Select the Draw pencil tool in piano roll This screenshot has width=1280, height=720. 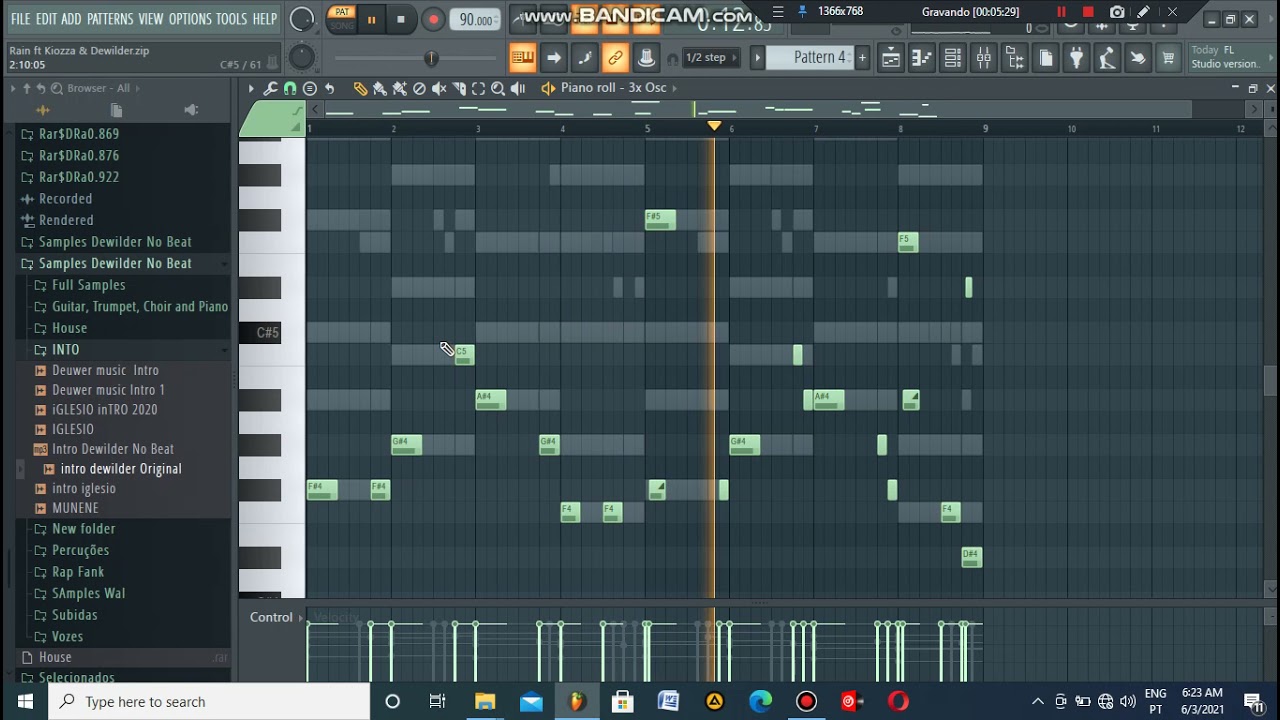(x=360, y=88)
